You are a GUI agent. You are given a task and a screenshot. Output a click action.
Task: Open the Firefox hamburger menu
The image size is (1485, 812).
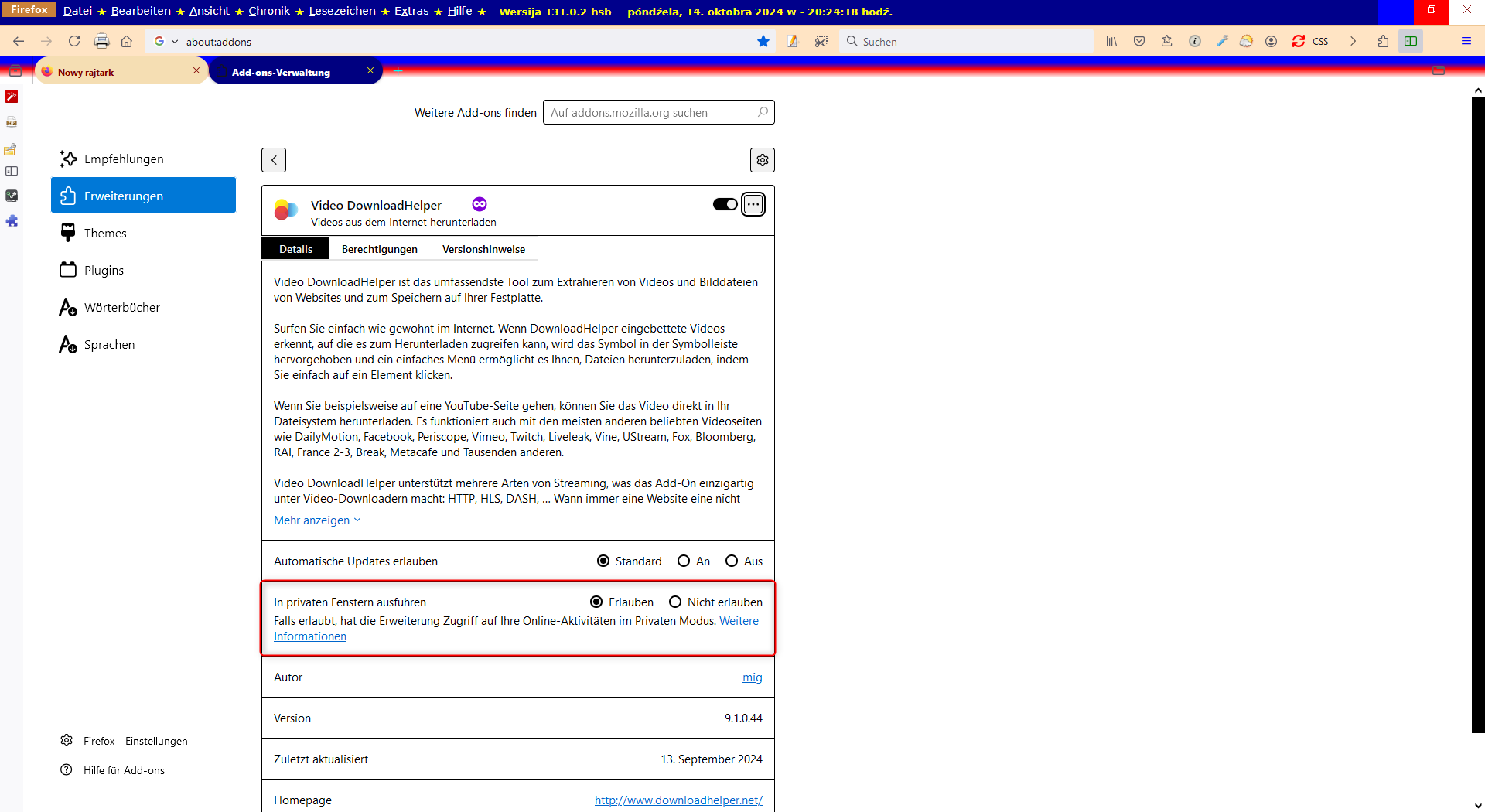tap(1466, 42)
